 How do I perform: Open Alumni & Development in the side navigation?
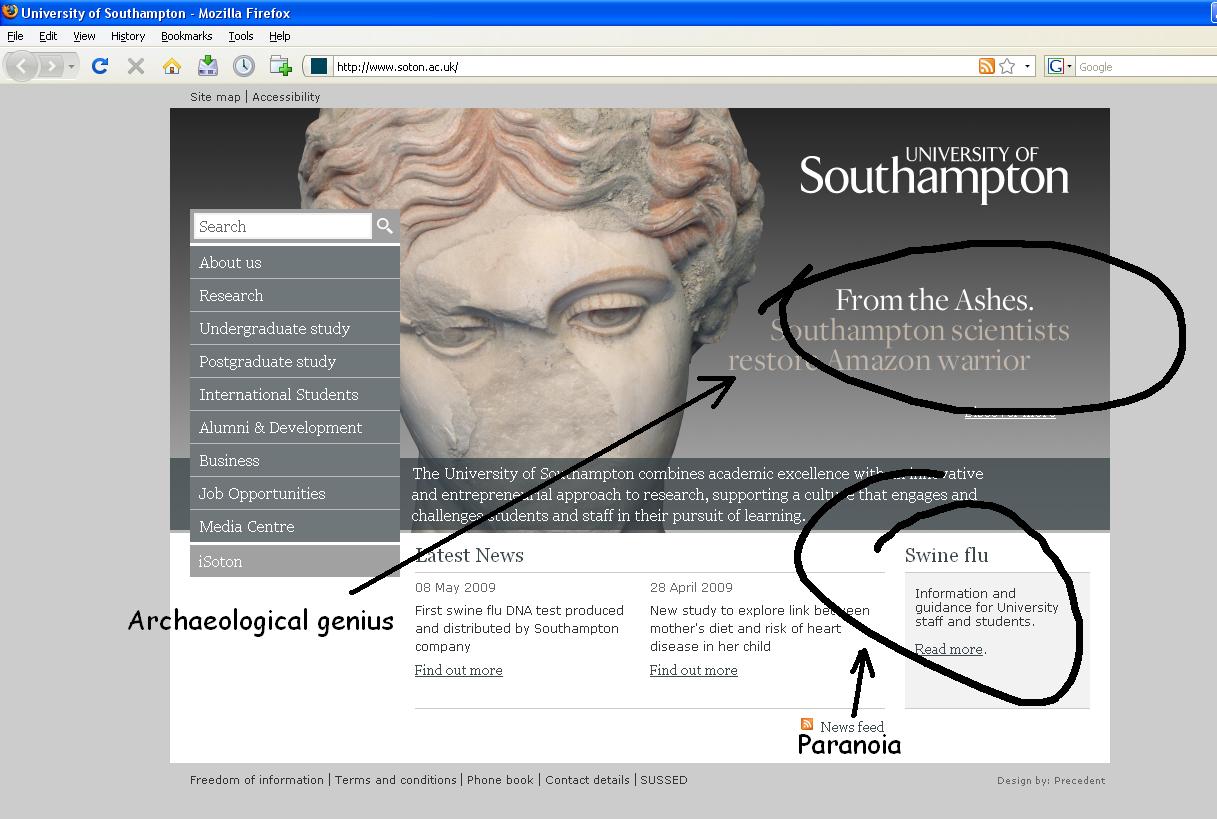tap(295, 427)
